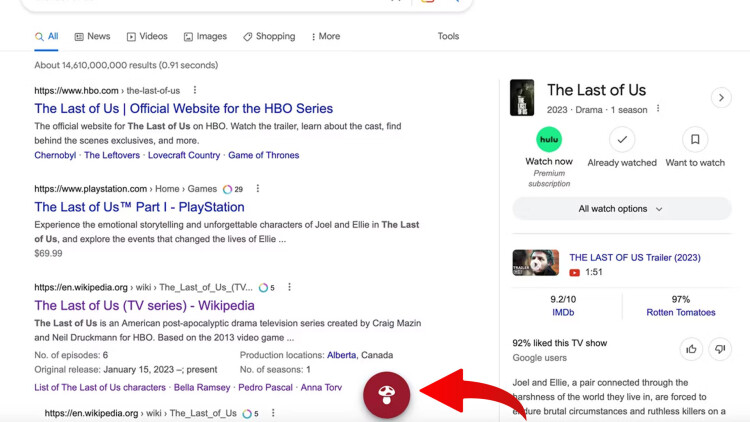Click the red mushroom floating button
Viewport: 750px width, 422px height.
tap(386, 395)
